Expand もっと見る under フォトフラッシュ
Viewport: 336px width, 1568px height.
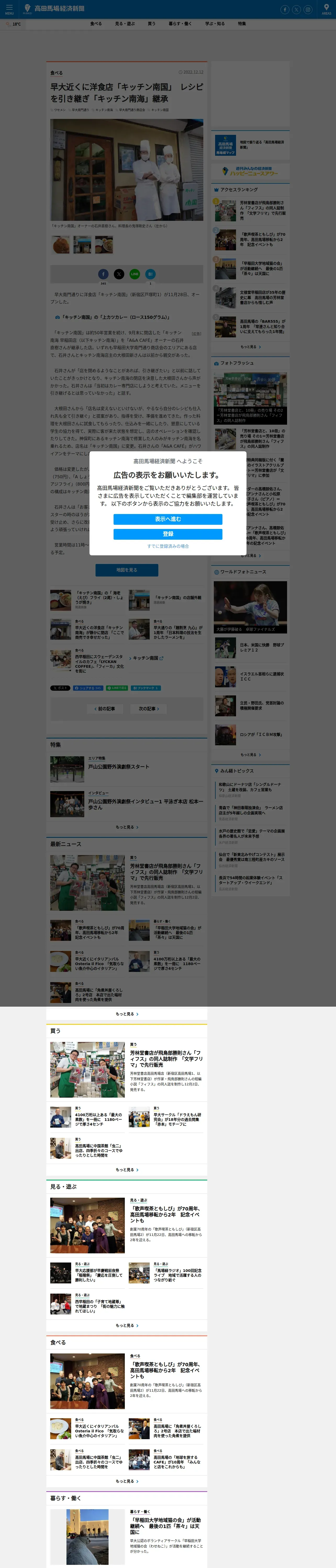tap(251, 556)
